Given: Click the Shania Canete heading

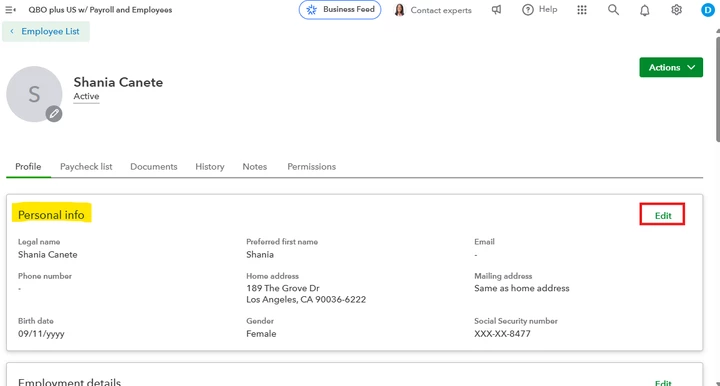Looking at the screenshot, I should 118,82.
